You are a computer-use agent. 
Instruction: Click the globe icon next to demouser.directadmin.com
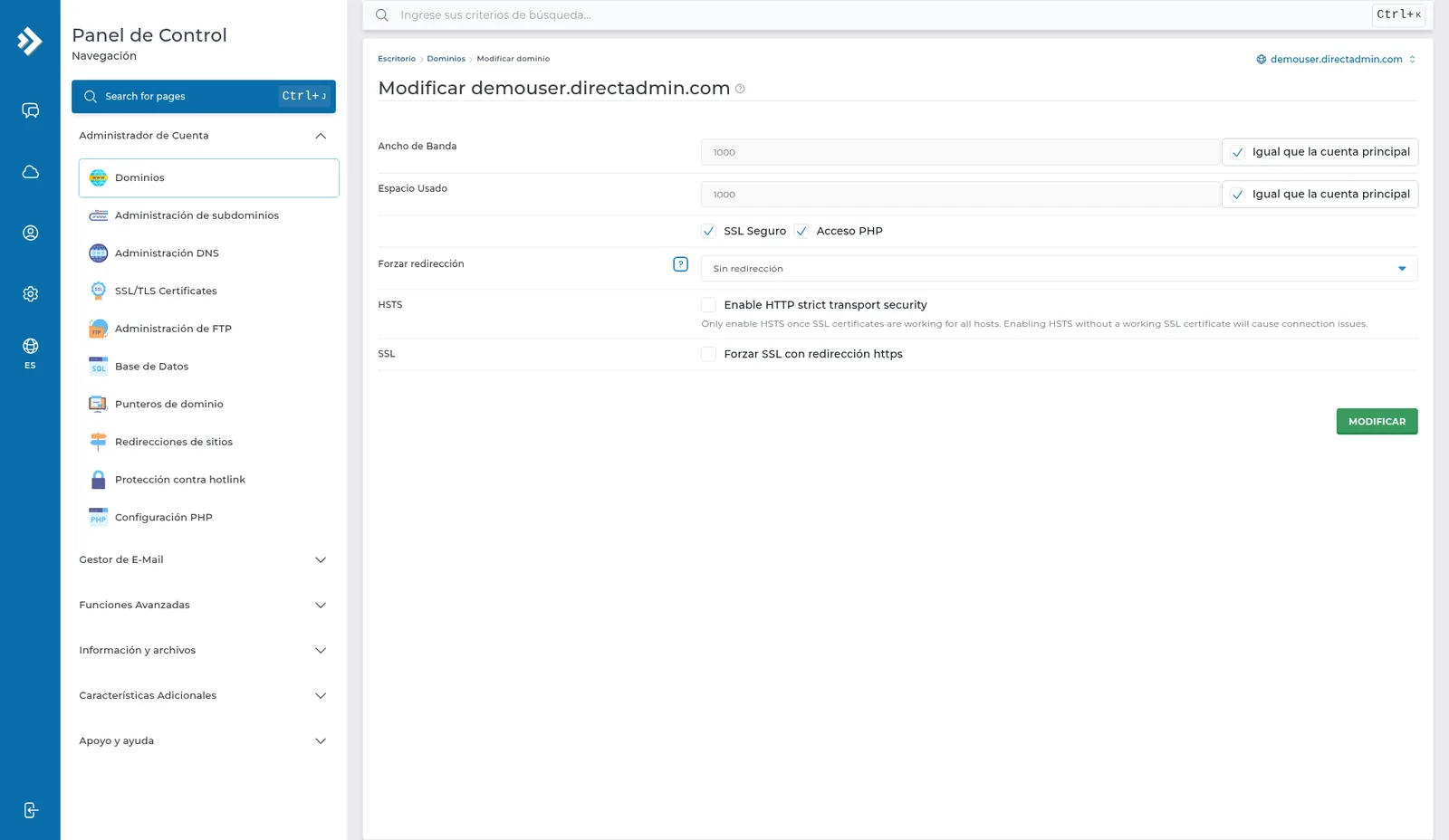click(1262, 60)
